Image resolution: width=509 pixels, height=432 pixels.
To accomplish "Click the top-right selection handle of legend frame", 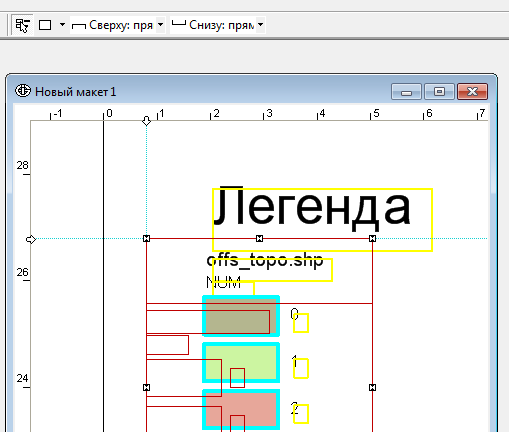I will 372,238.
